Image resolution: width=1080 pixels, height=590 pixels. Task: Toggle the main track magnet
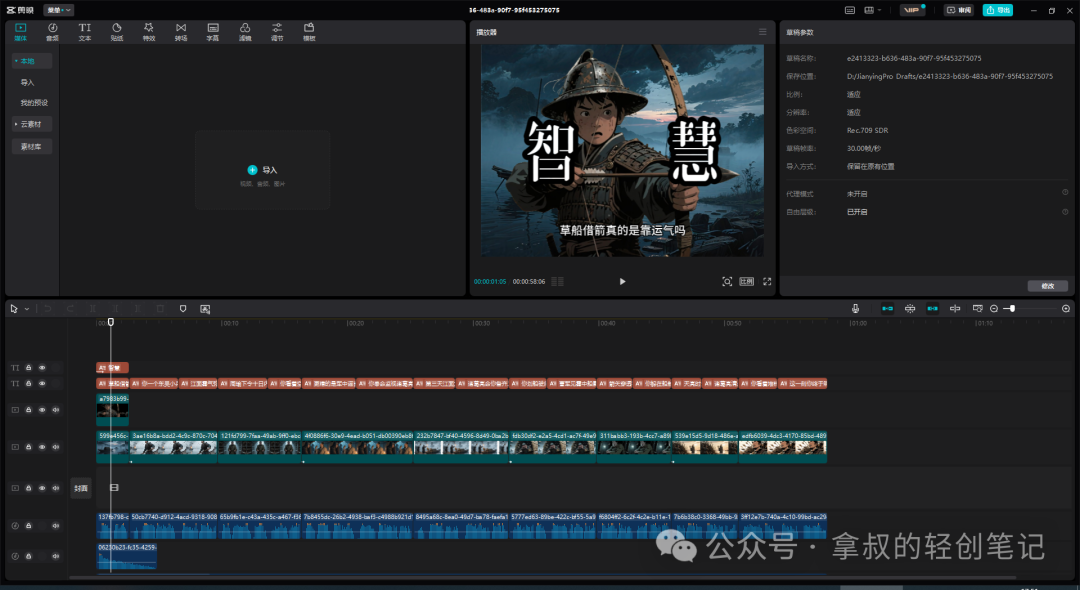pos(887,308)
